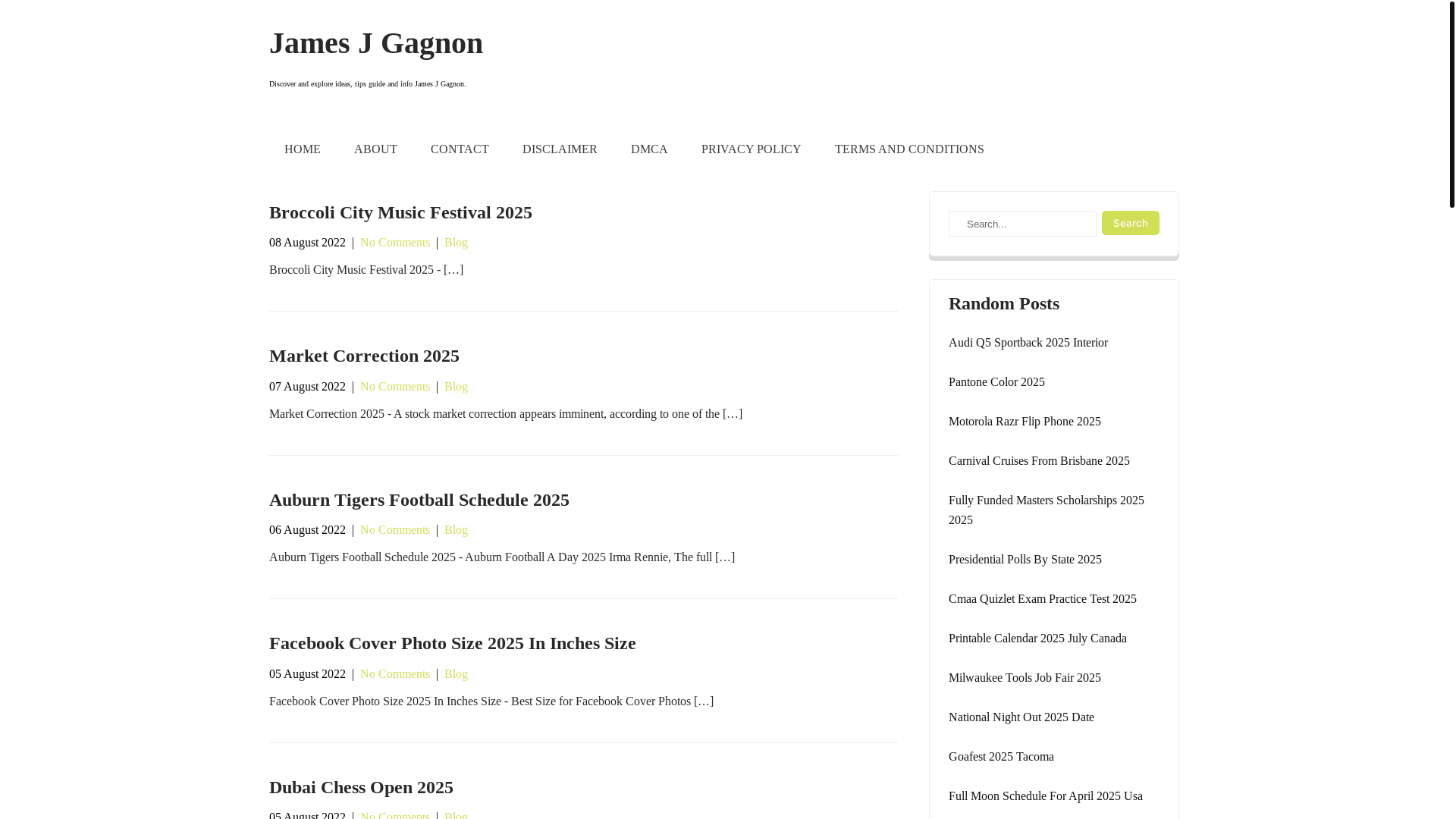Viewport: 1456px width, 819px height.
Task: Open No Comments link for Market Correction post
Action: (395, 387)
